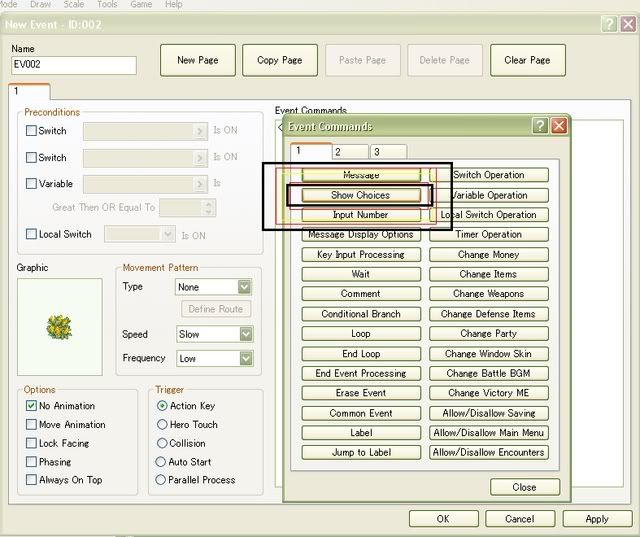Select the Parallel Process trigger

161,479
